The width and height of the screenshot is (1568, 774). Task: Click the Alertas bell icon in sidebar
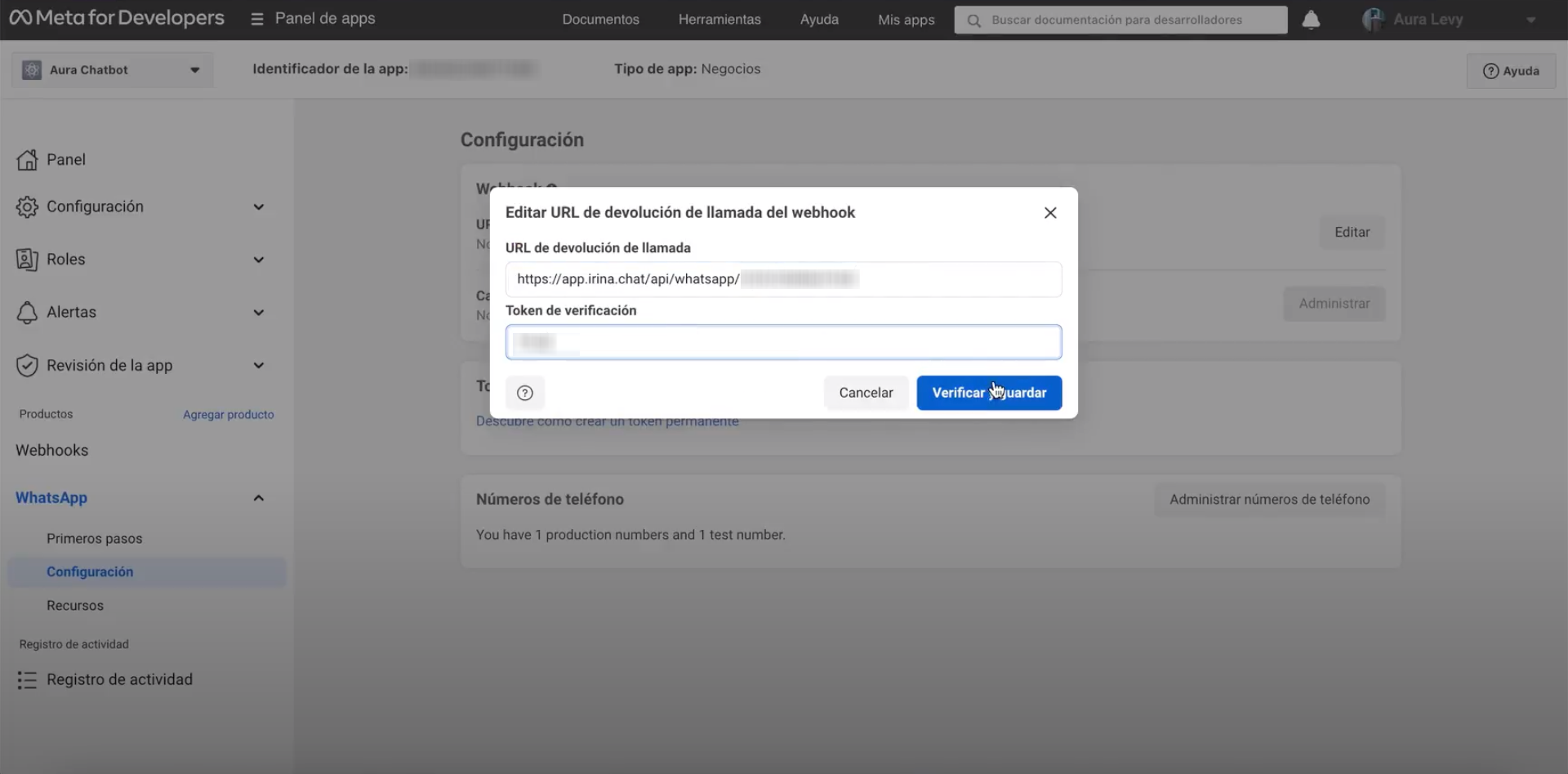[x=27, y=313]
